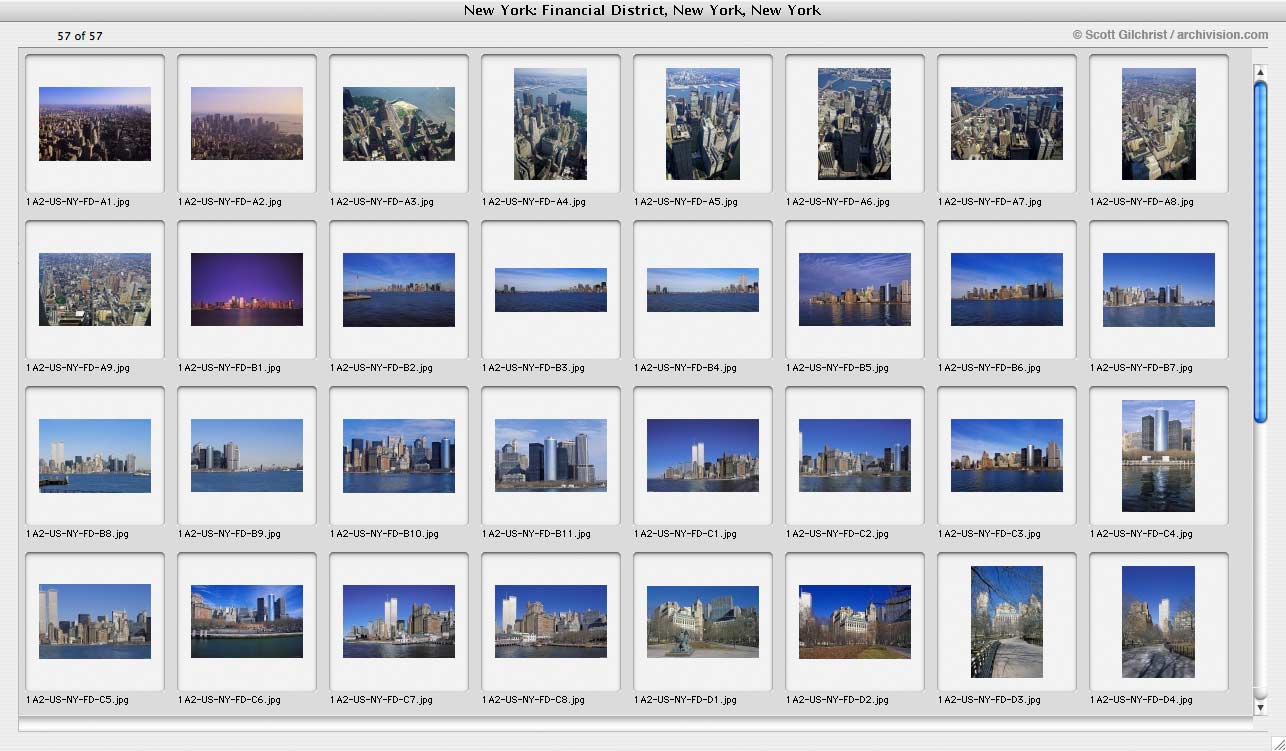
Task: Open thumbnail 1A2-US-NY-FD-A7.jpg
Action: 1007,124
